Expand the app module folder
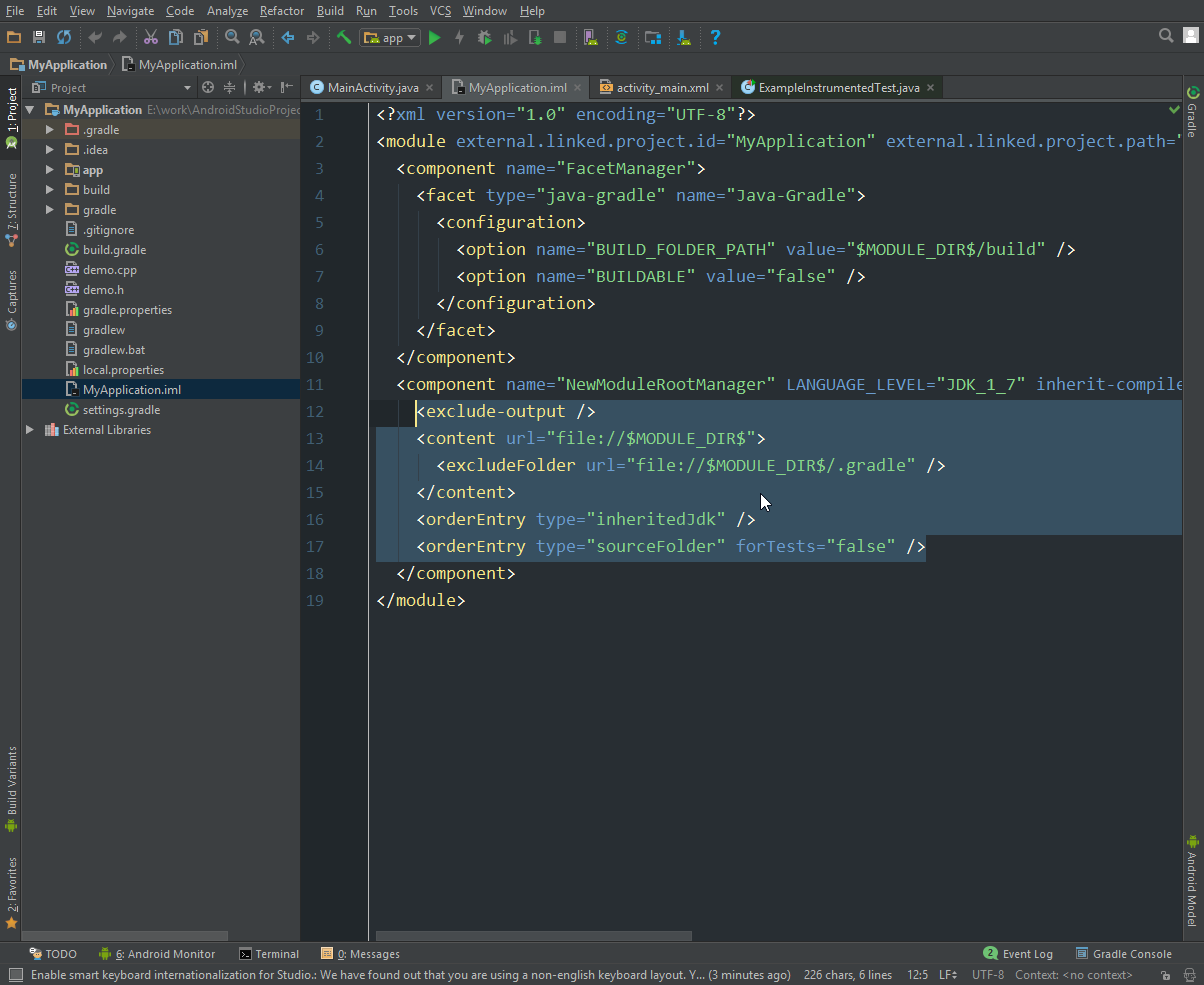This screenshot has width=1204, height=985. click(50, 170)
